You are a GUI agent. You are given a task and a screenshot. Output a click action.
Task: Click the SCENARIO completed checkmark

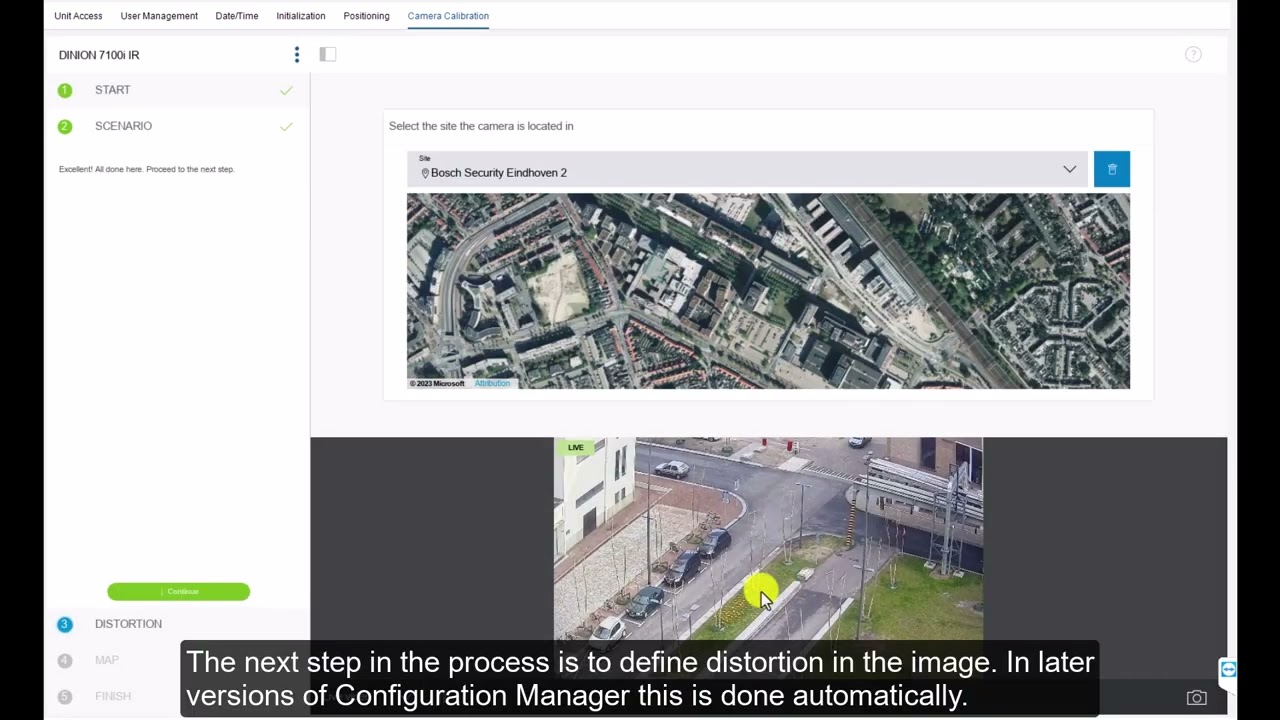(286, 126)
